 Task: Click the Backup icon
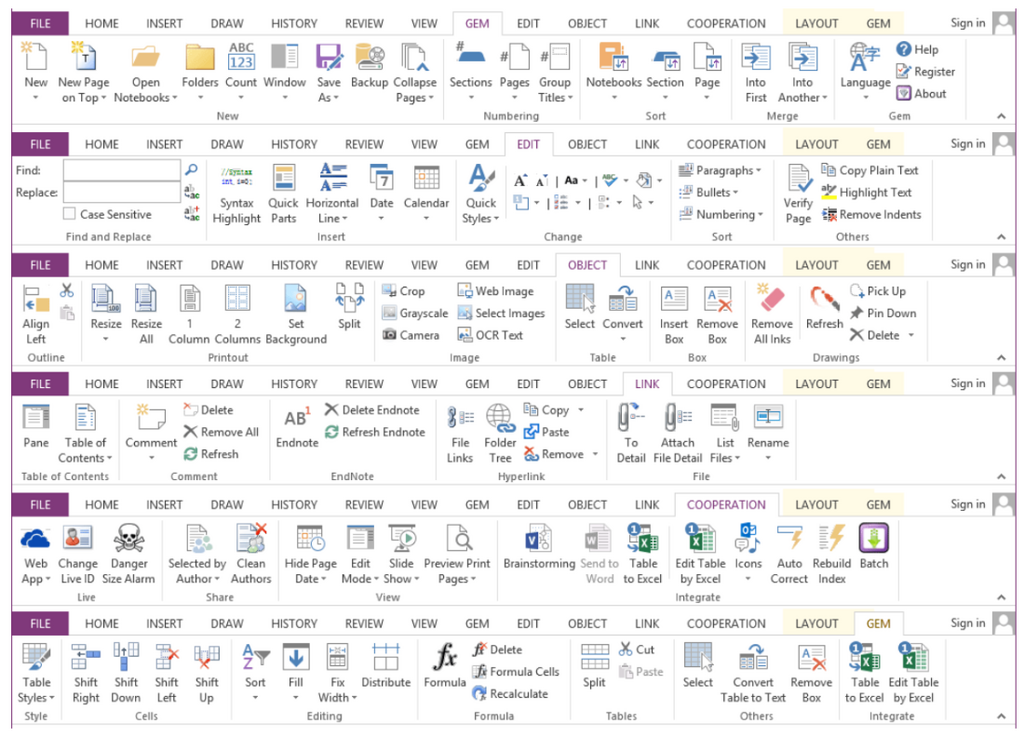coord(369,57)
